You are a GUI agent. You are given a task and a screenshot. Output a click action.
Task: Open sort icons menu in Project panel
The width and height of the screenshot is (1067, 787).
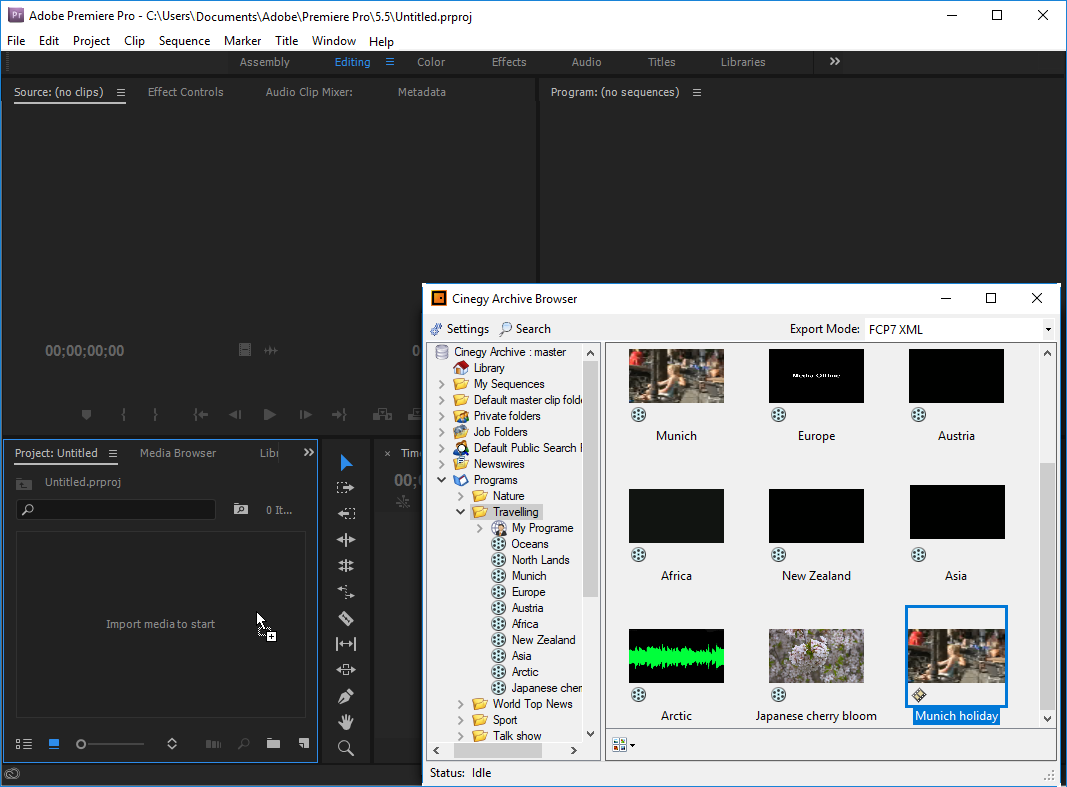172,744
